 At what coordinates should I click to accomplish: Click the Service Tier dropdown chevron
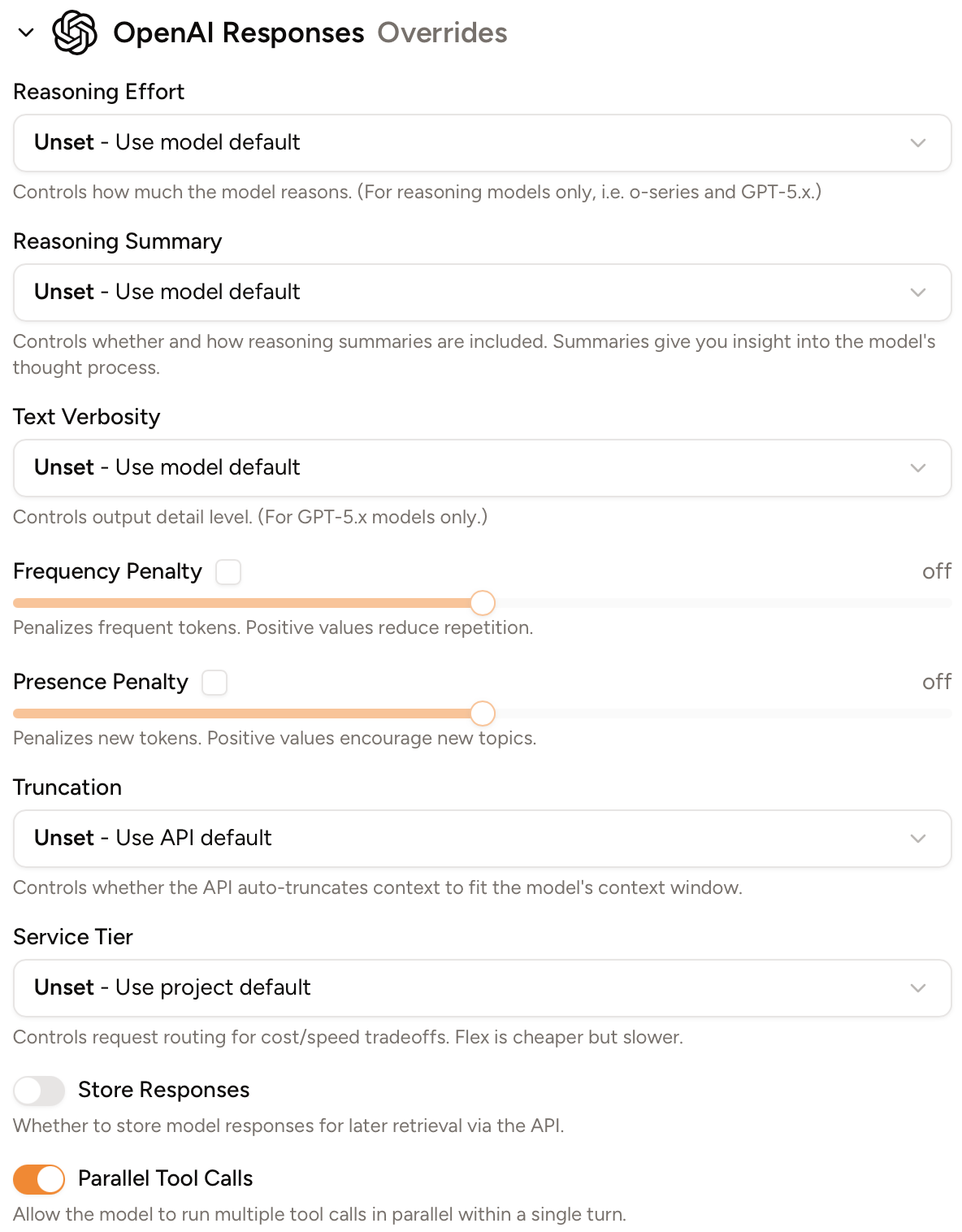(918, 988)
